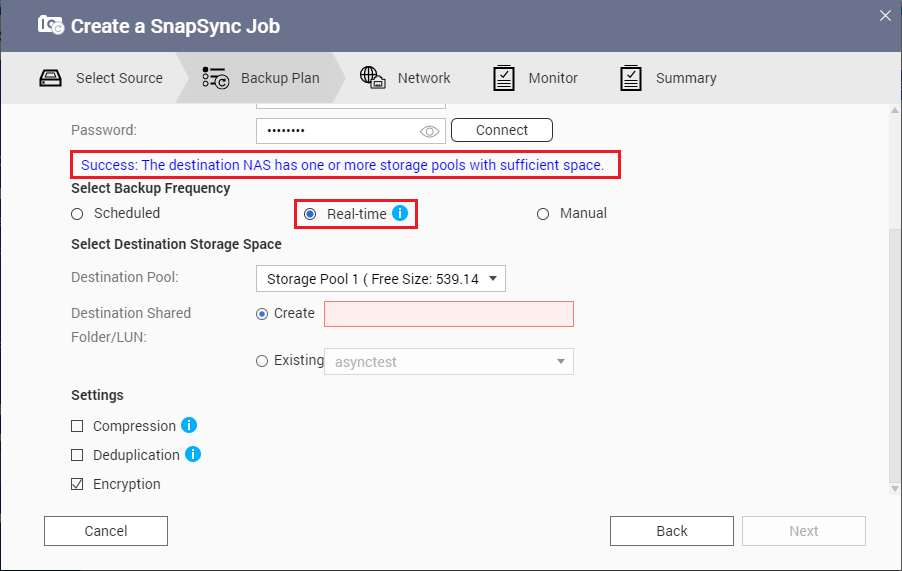Click the Back button
The width and height of the screenshot is (902, 571).
coord(672,531)
